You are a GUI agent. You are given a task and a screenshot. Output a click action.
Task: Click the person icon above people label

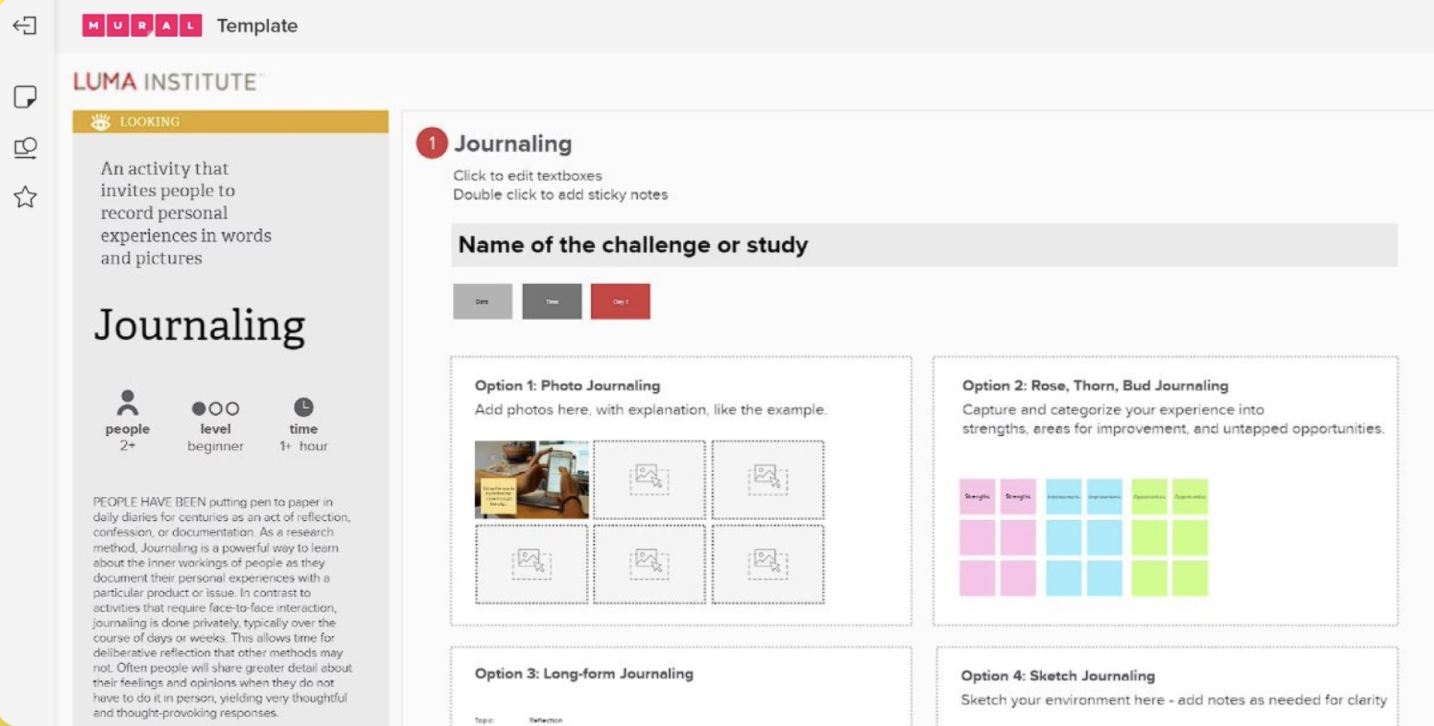pyautogui.click(x=127, y=404)
